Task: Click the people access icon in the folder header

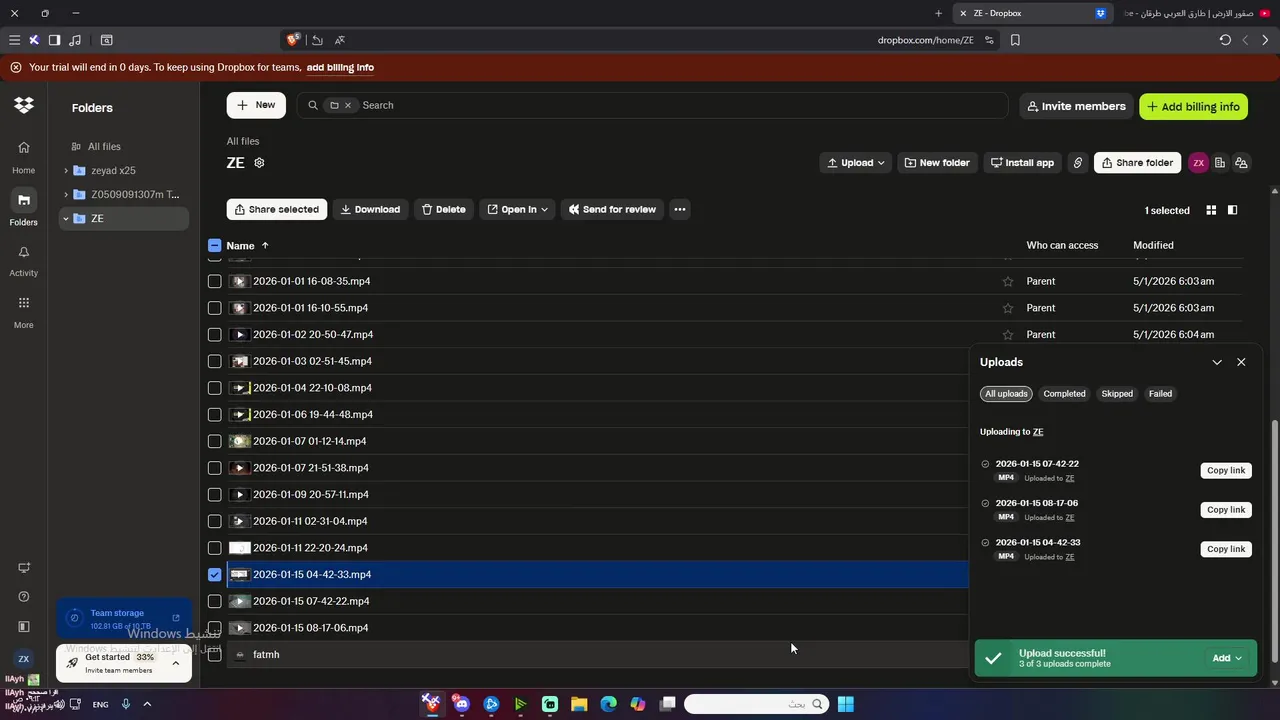Action: point(1241,163)
